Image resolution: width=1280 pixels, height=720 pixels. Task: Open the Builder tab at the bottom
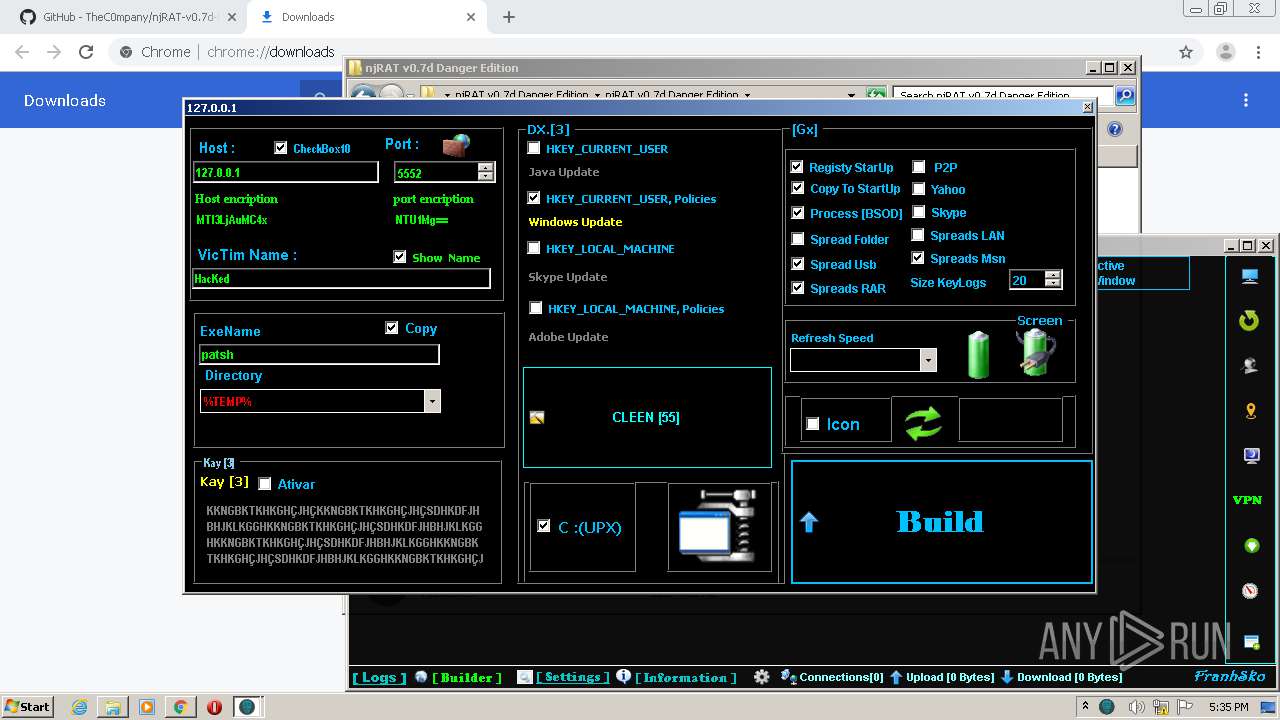tap(467, 677)
